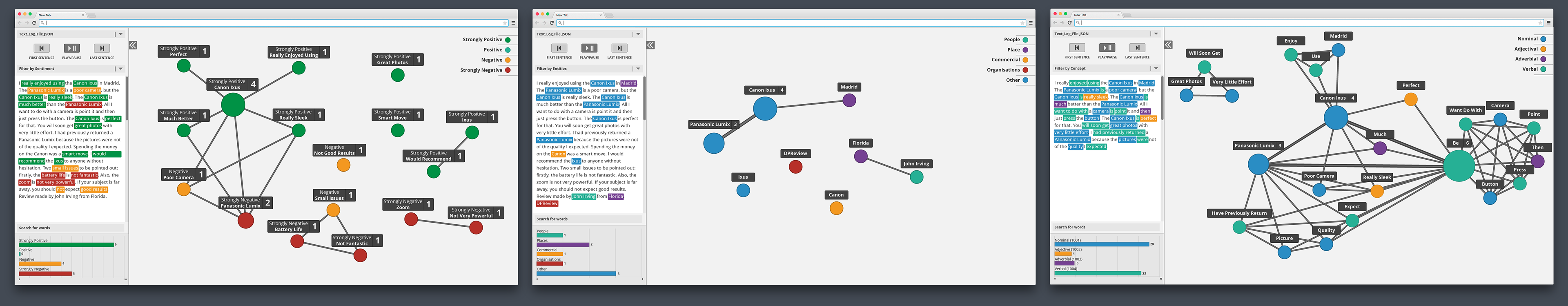Click Search for words field in left window
Viewport: 1568px width, 306px height.
tap(71, 228)
